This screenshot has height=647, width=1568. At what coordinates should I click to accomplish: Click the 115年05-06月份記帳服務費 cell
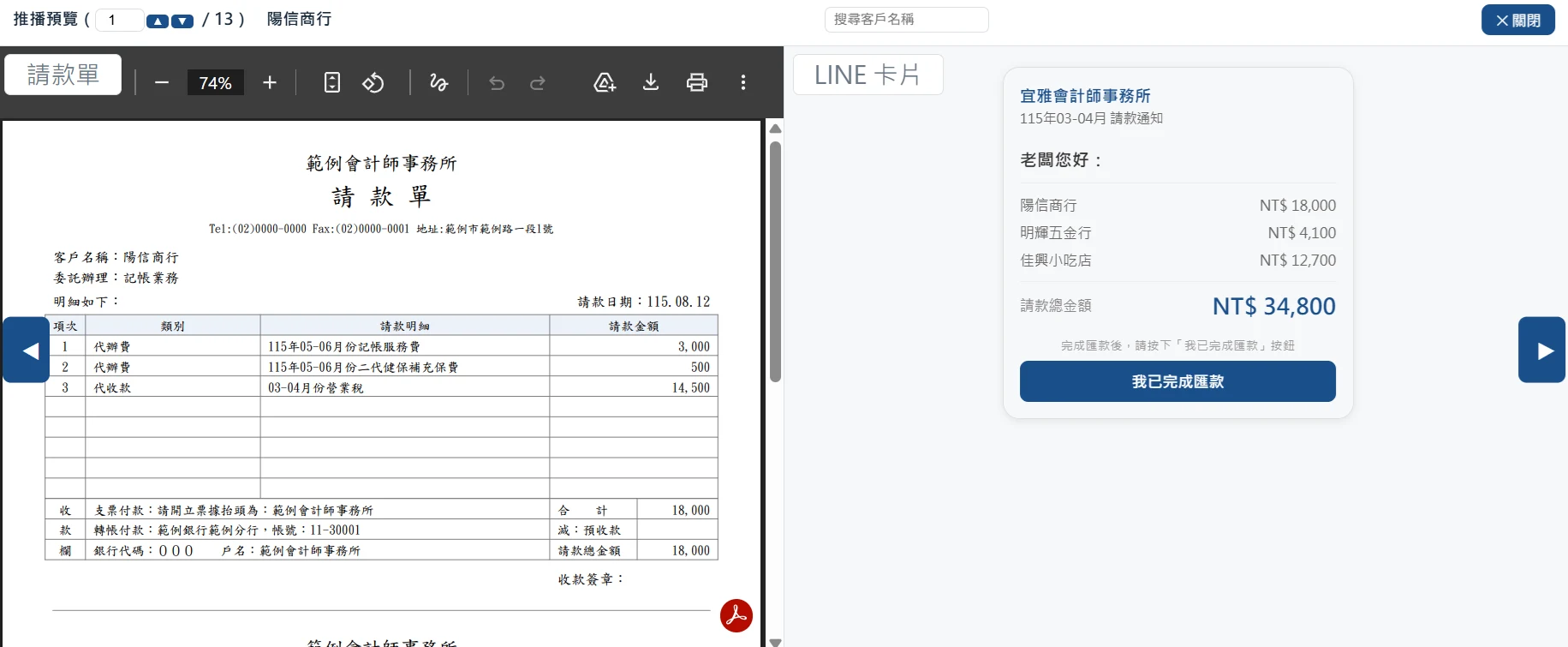coord(404,346)
